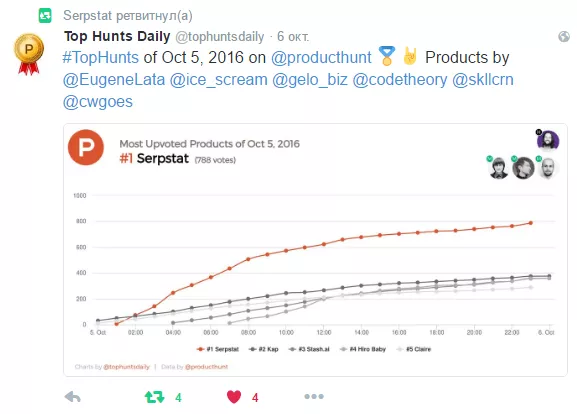The image size is (577, 414).
Task: Click the @tophuntsdaily handle in header
Action: click(220, 36)
